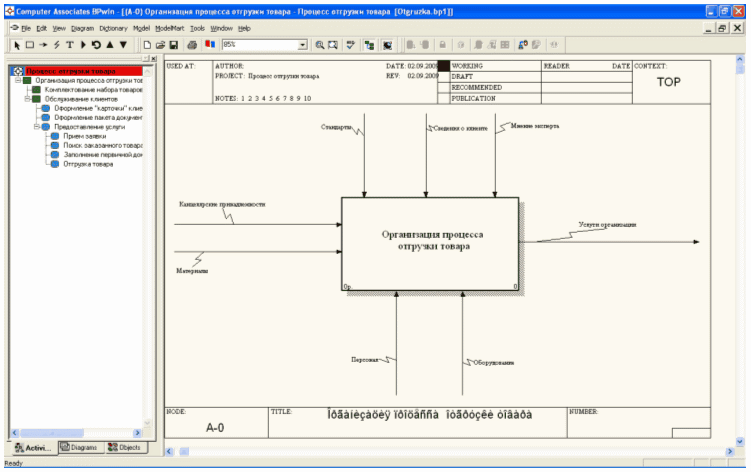Click the Канцелярские принадлежности arrow label
The image size is (751, 472).
[x=222, y=204]
